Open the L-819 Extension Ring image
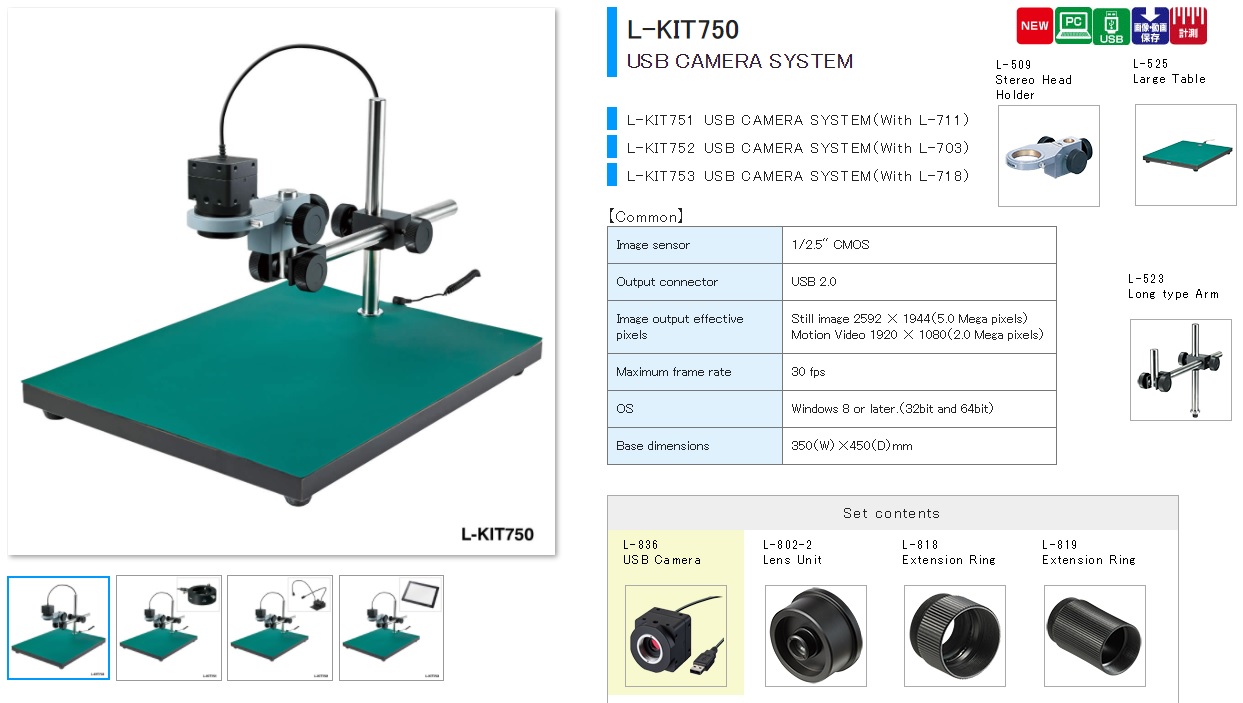Image resolution: width=1243 pixels, height=703 pixels. tap(1094, 637)
